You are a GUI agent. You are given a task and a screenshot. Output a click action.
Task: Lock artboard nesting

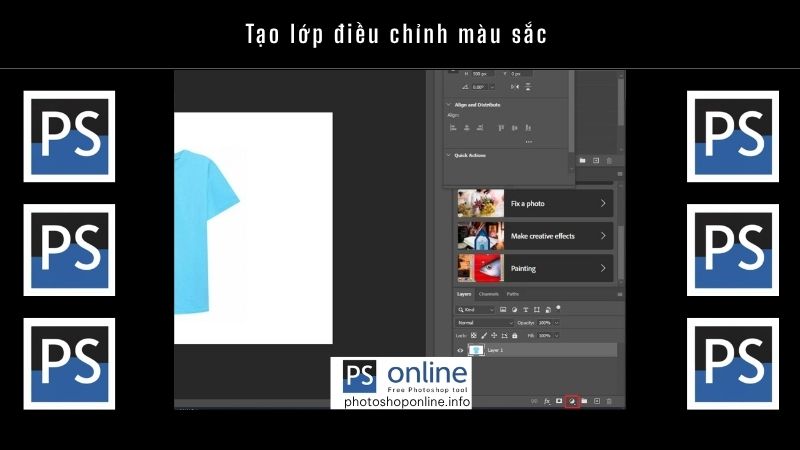coord(504,336)
